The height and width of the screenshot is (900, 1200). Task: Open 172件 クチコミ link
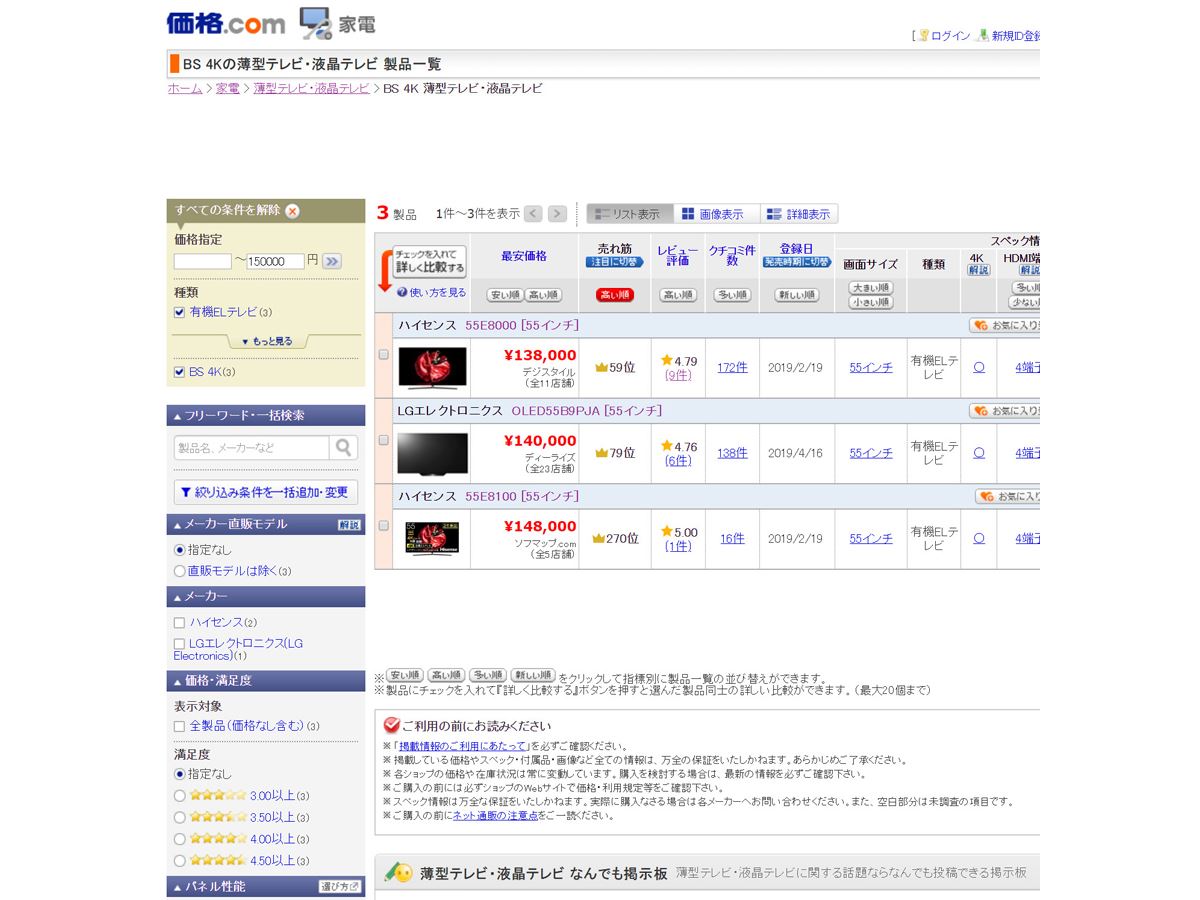(732, 368)
